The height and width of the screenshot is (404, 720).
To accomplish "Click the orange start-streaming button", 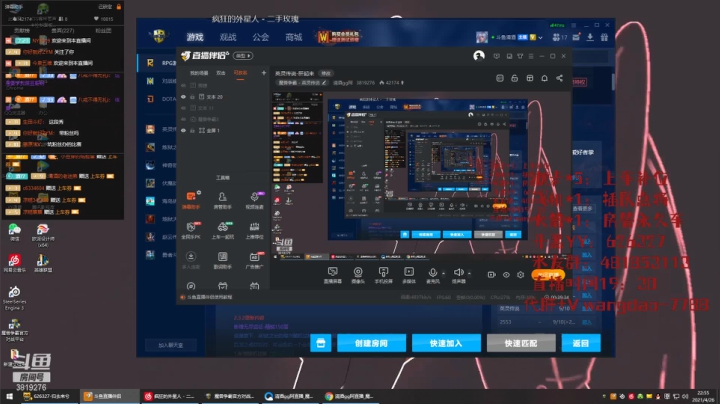I will (x=548, y=275).
